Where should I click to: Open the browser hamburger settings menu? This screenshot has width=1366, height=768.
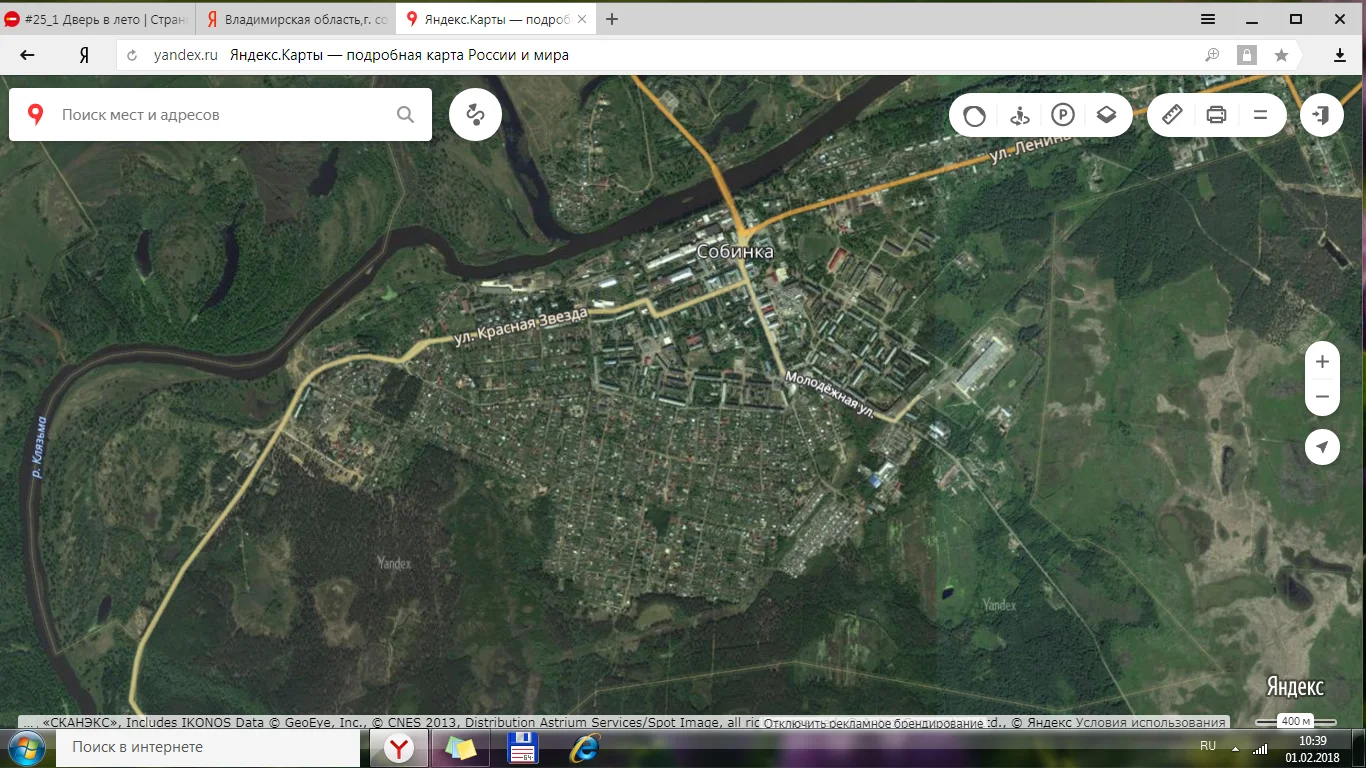[1208, 19]
